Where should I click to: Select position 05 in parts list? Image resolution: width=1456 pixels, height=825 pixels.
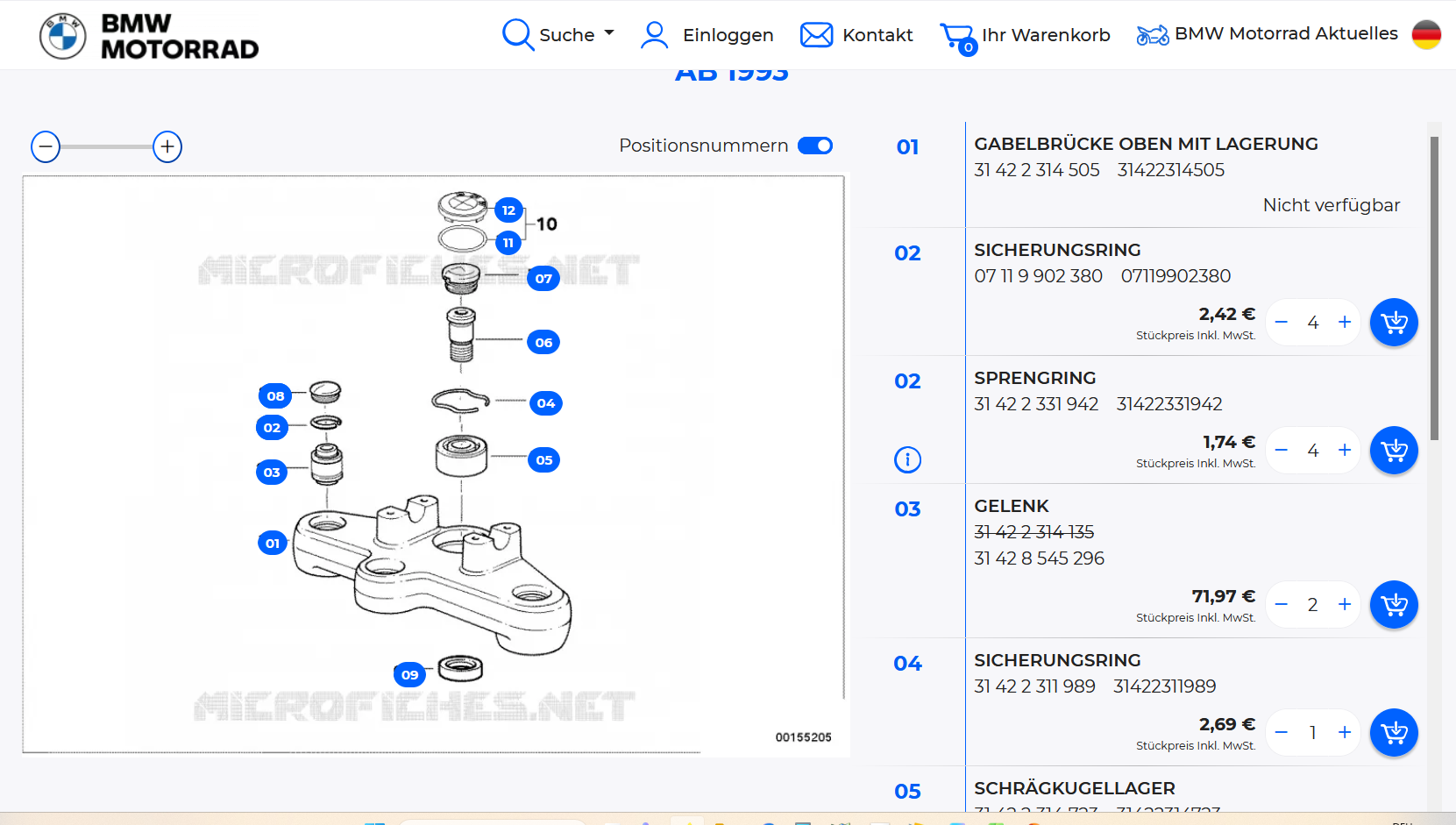[907, 792]
